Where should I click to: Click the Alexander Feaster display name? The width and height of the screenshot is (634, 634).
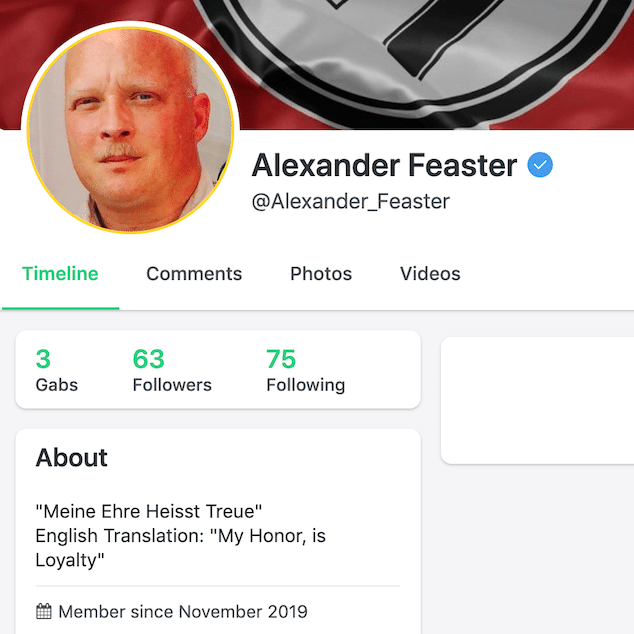385,165
